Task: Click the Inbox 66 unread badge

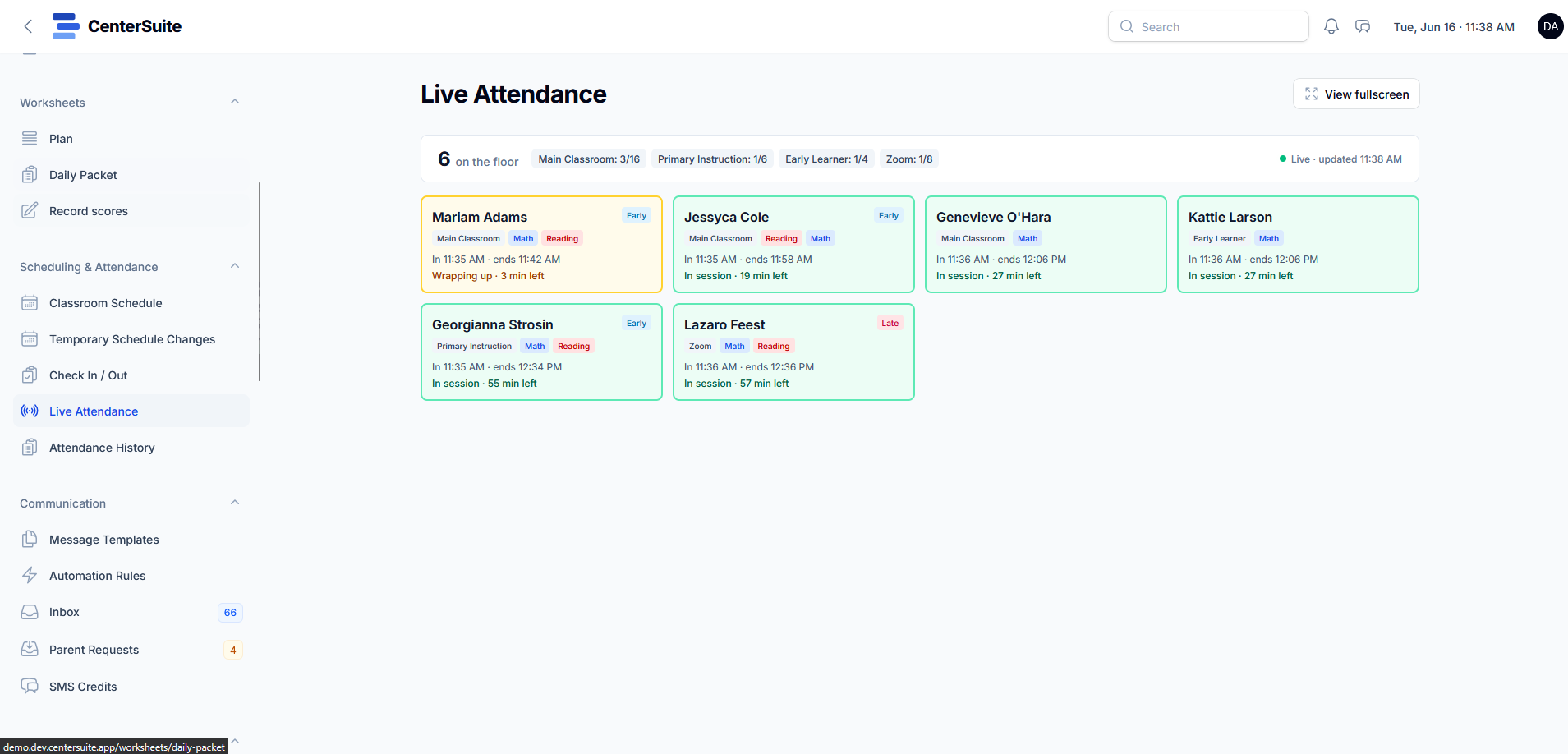Action: tap(230, 613)
